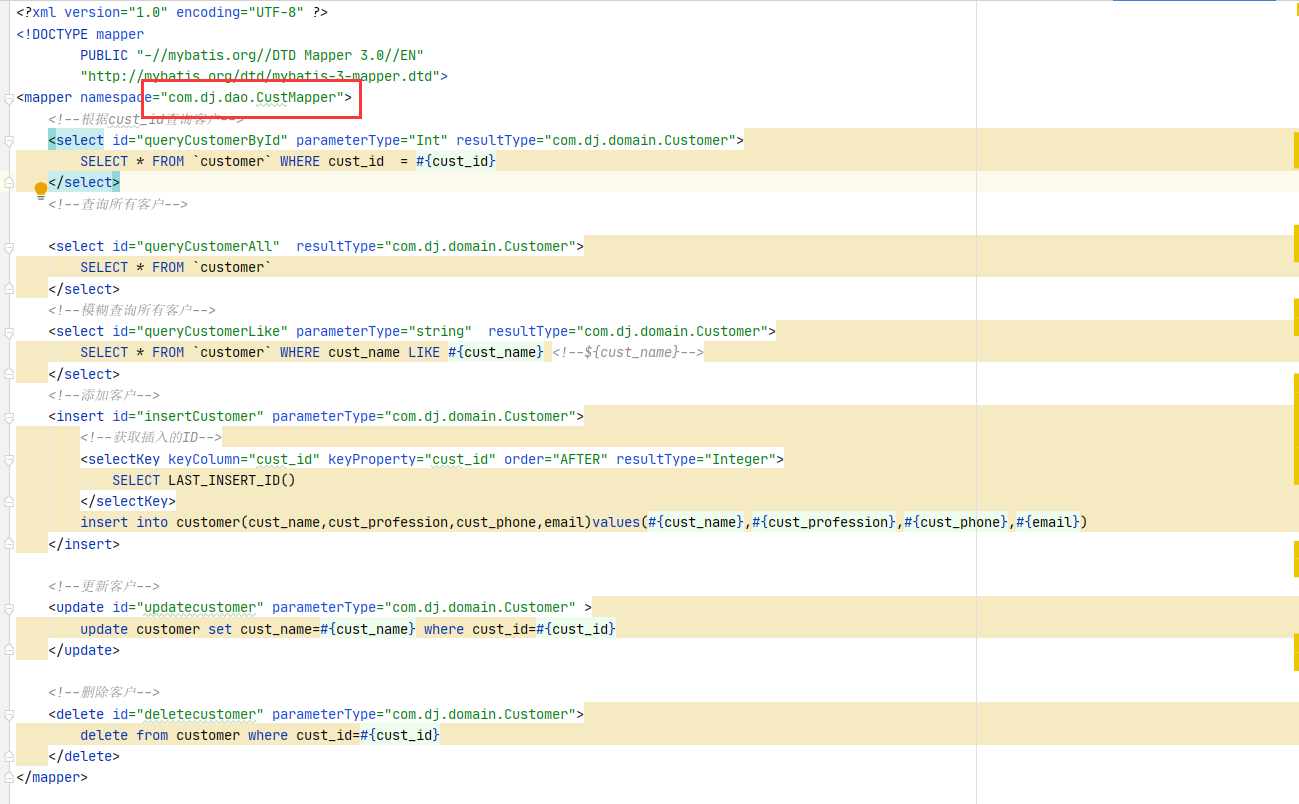The image size is (1299, 804).
Task: Collapse the queryCustomerLike select block
Action: (8, 331)
